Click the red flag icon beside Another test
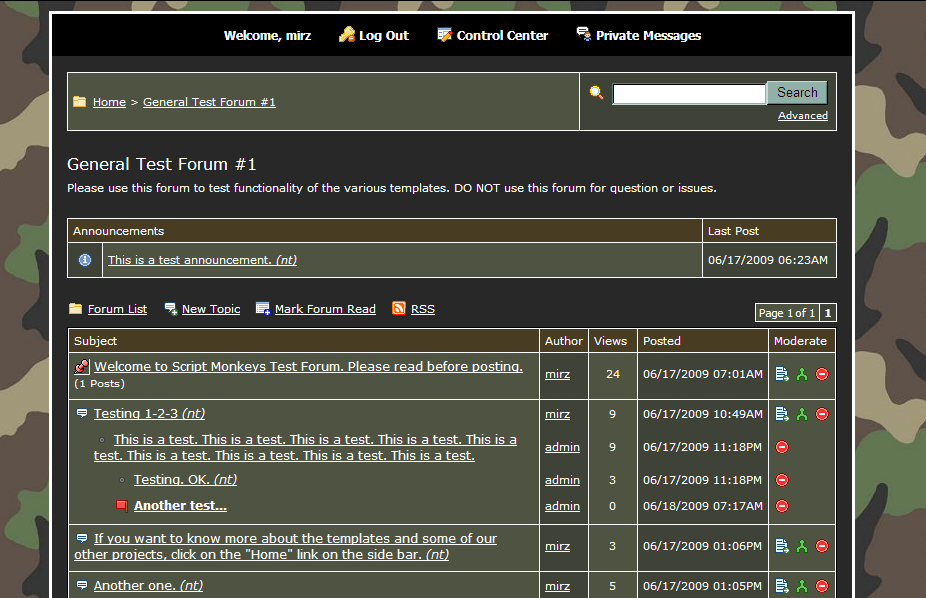This screenshot has width=926, height=598. click(122, 506)
